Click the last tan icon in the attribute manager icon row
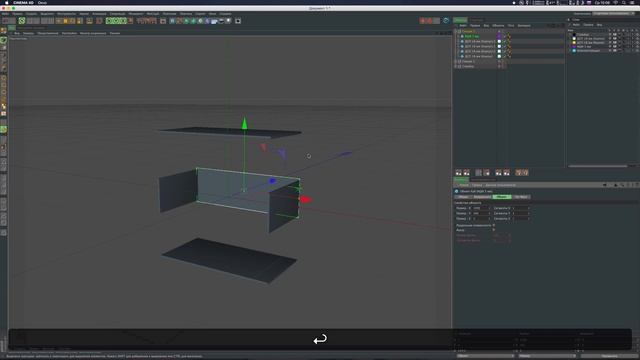This screenshot has width=640, height=360. pos(525,173)
